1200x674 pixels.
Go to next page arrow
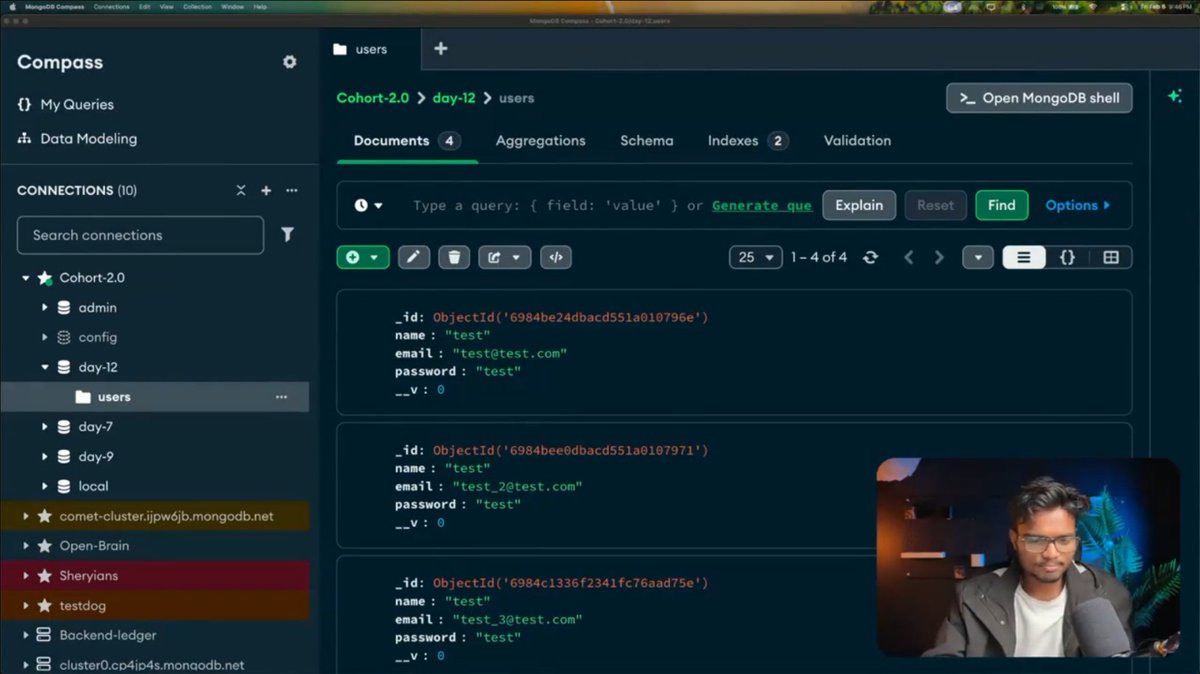point(939,257)
